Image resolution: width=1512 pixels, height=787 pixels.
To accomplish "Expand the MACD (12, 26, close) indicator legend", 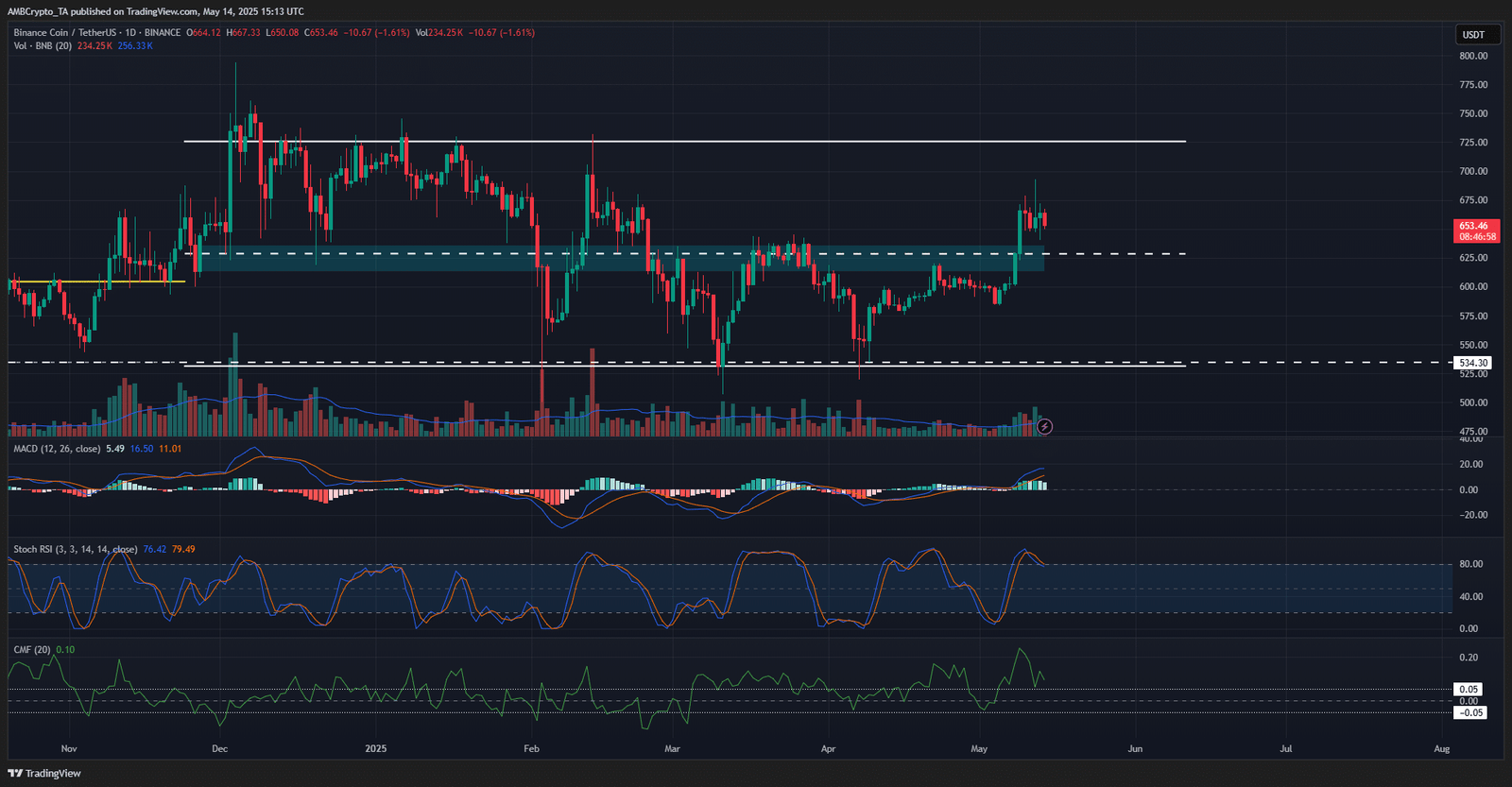I will 57,449.
